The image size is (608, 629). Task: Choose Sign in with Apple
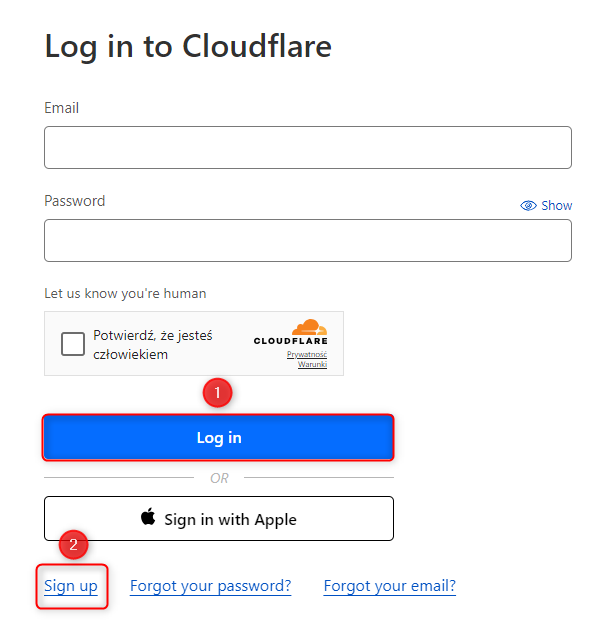tap(219, 518)
